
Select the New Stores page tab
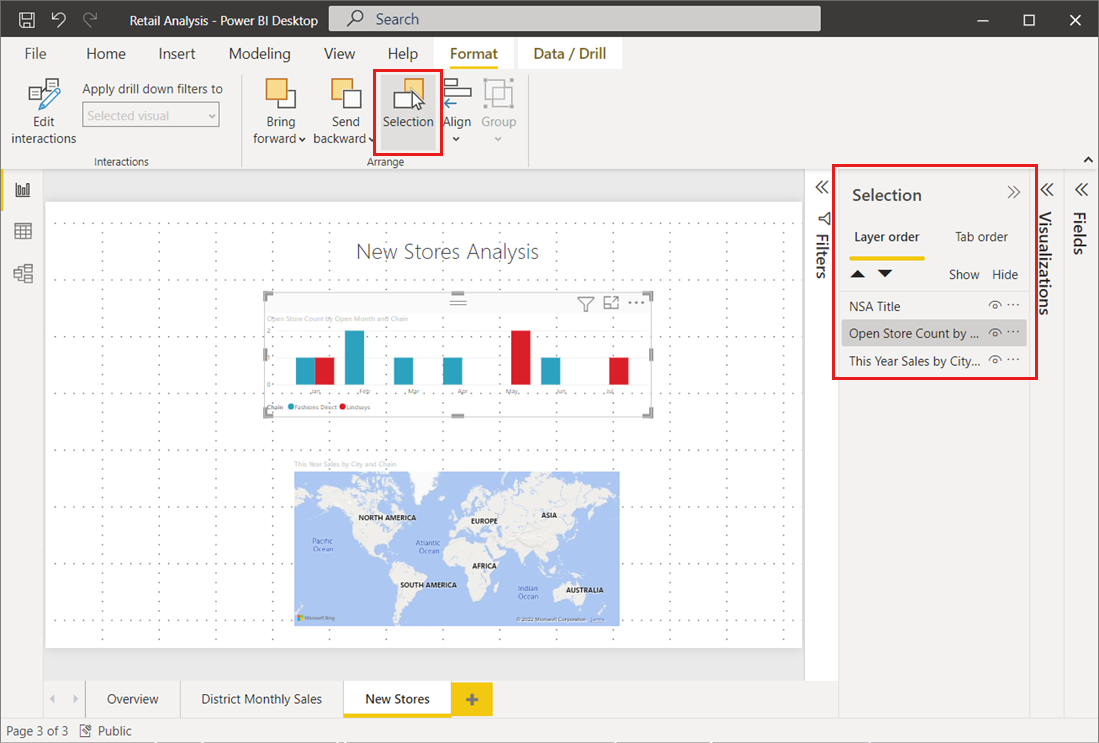(x=397, y=699)
